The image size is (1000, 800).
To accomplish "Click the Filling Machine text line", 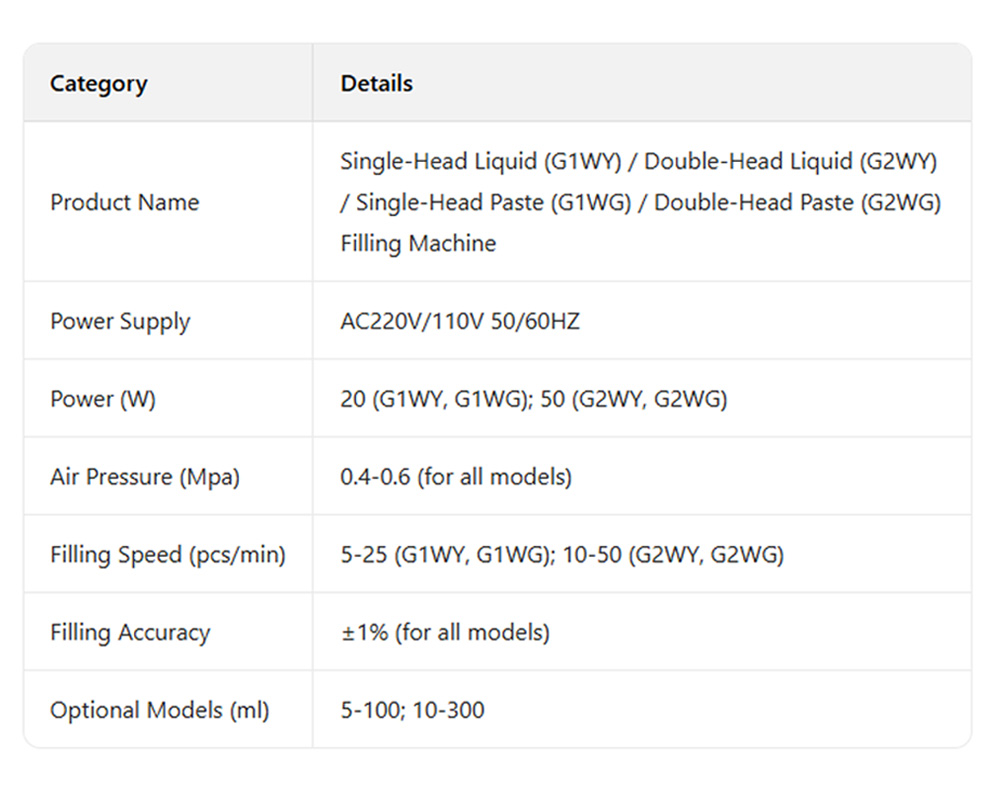I will point(418,243).
